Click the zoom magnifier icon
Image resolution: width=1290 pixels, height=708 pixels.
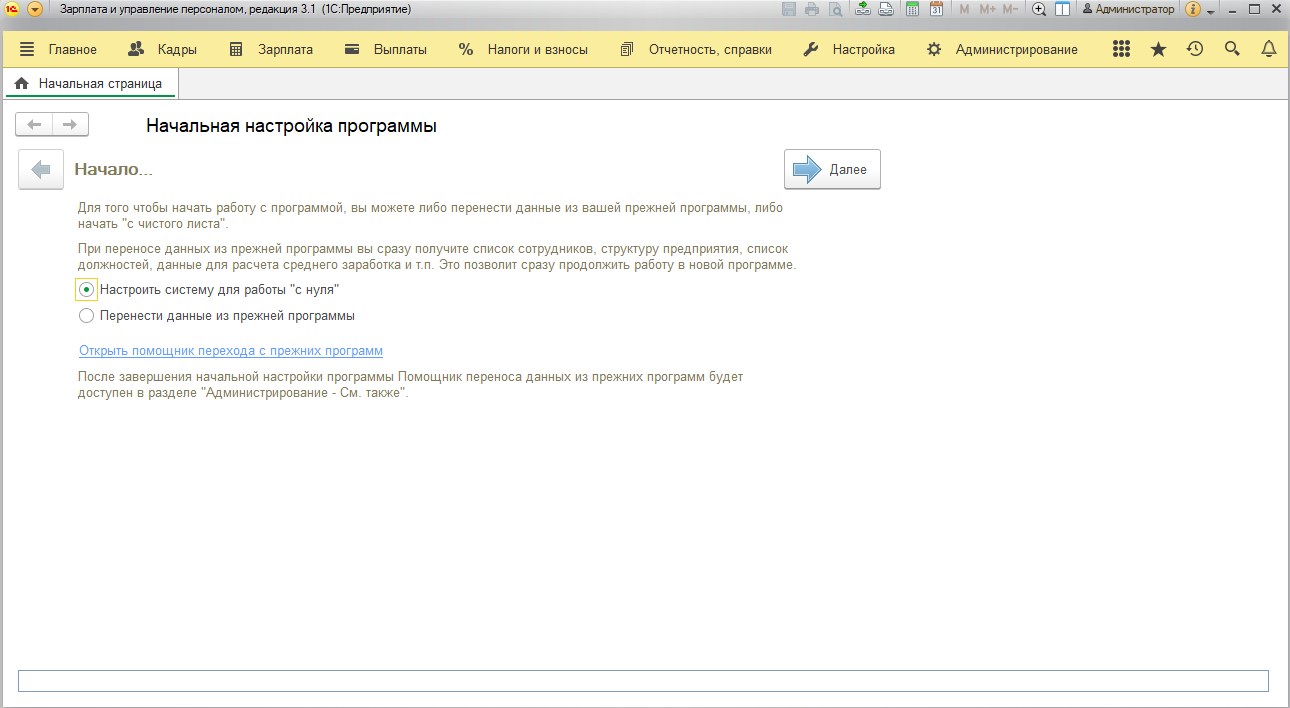click(1039, 9)
